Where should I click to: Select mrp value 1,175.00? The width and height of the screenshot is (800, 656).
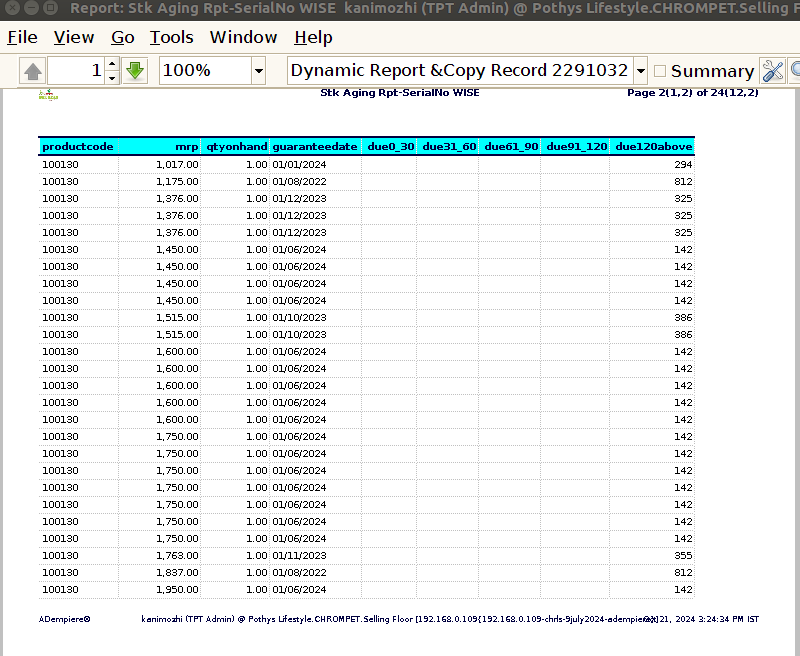[177, 182]
